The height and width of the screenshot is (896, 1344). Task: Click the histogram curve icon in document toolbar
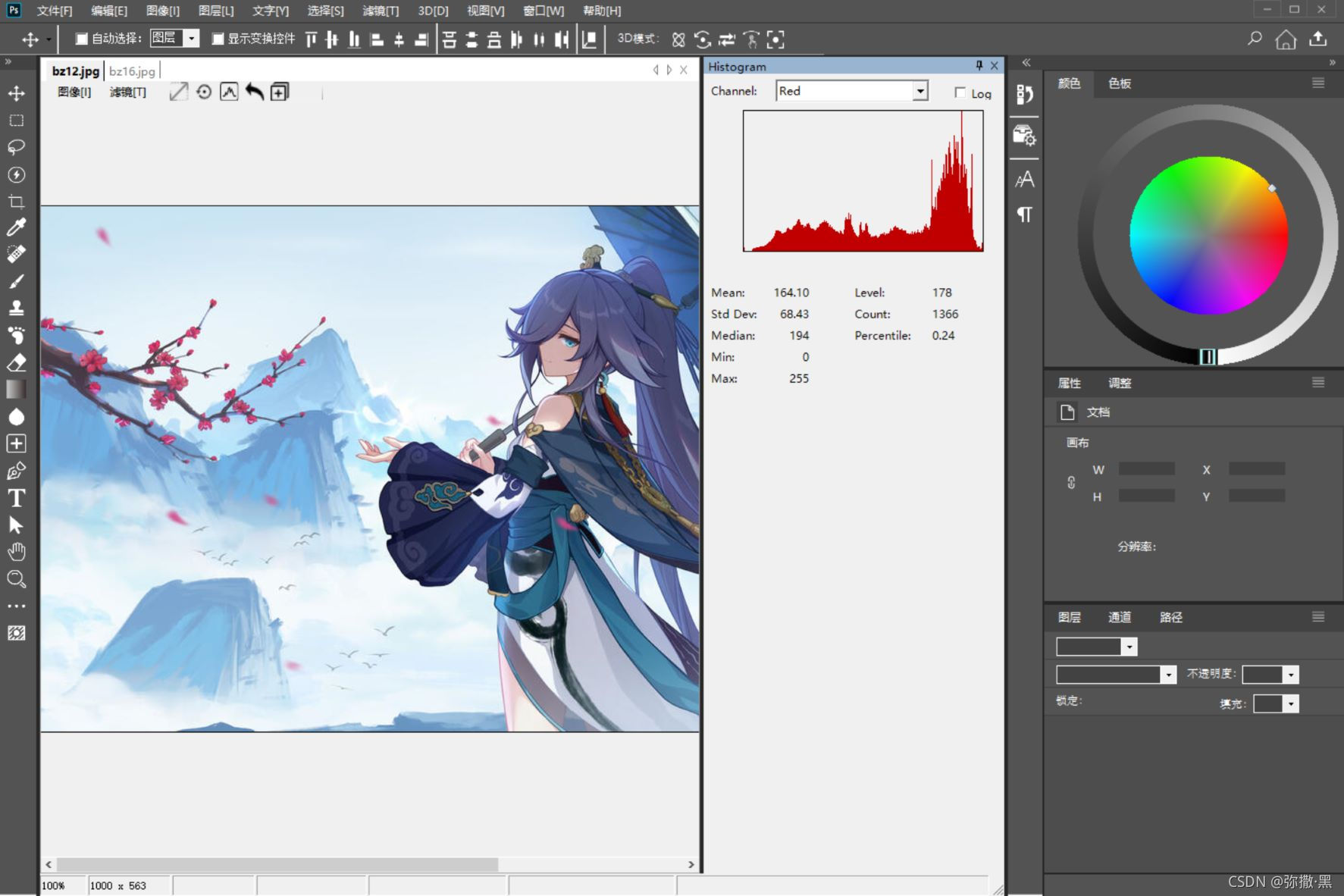coord(229,92)
